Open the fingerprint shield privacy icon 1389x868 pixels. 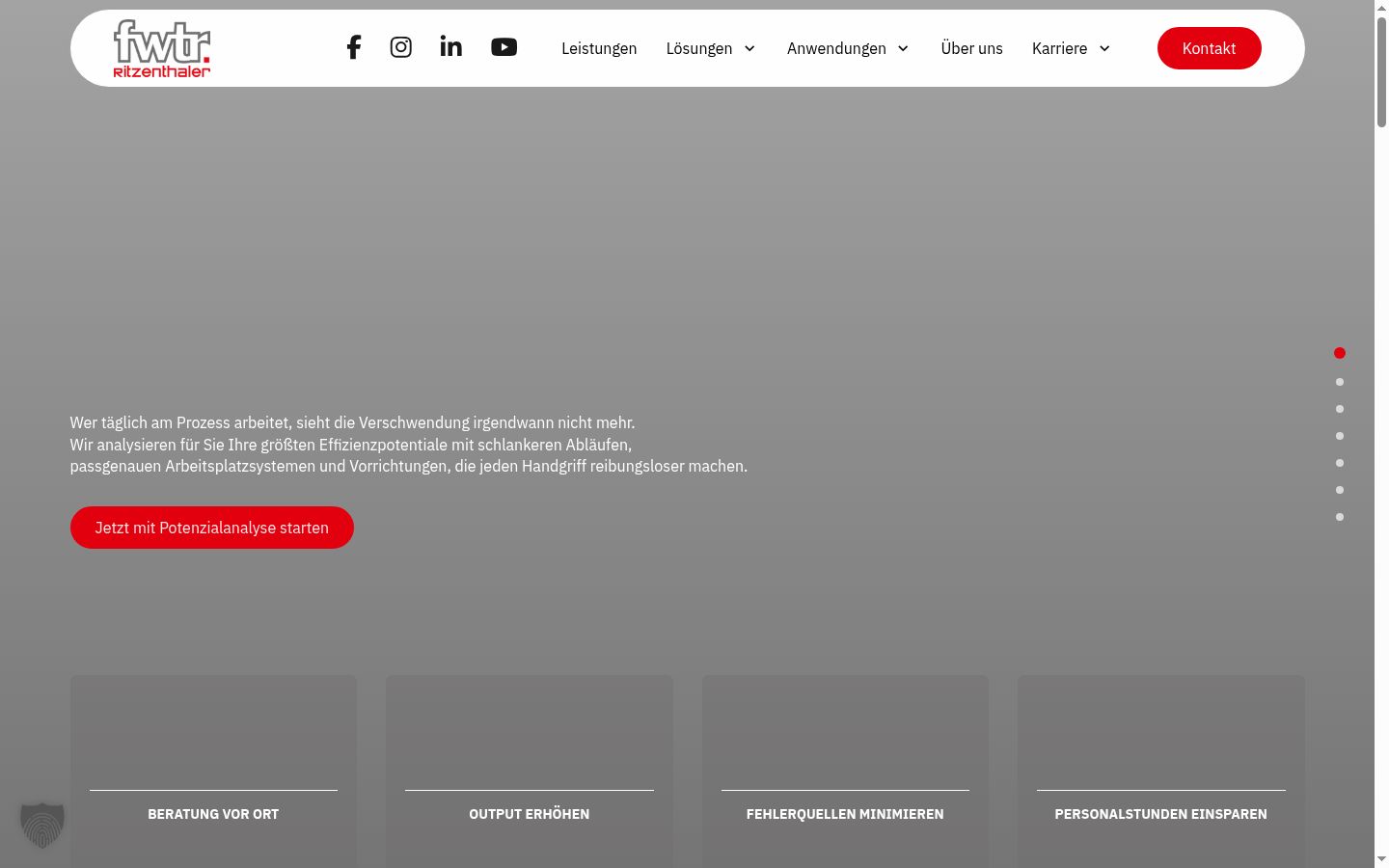coord(42,826)
